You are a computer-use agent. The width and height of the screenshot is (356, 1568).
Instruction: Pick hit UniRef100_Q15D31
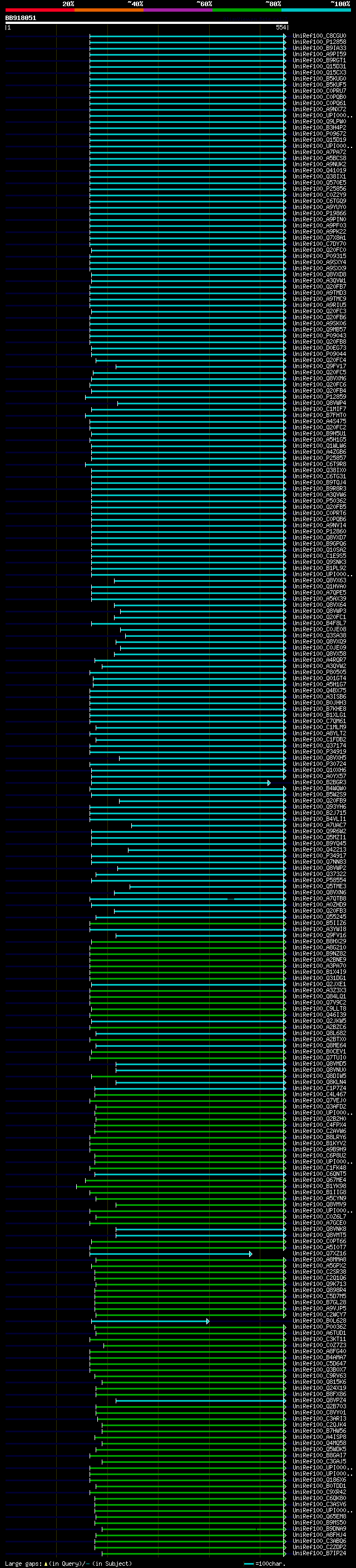coord(319,66)
